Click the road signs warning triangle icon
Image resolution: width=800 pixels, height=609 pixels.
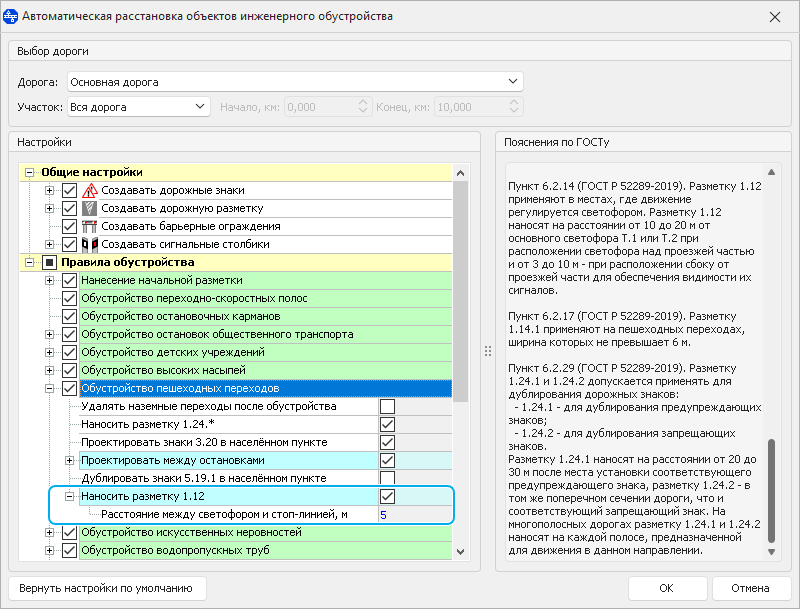89,190
